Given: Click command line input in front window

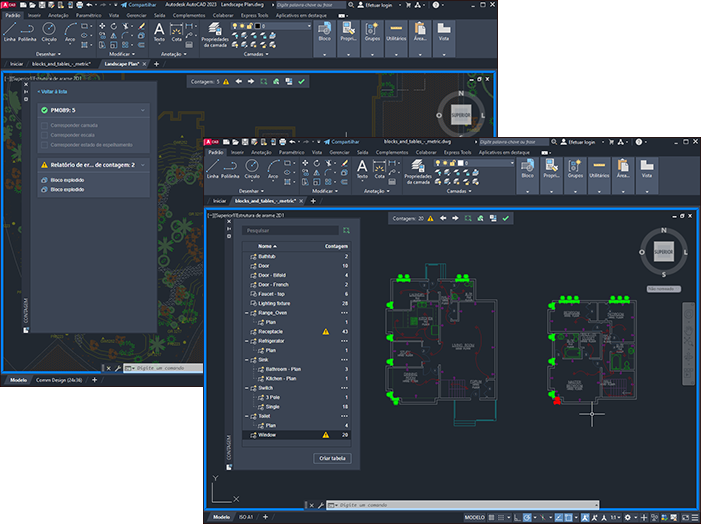Looking at the screenshot, I should [x=463, y=505].
